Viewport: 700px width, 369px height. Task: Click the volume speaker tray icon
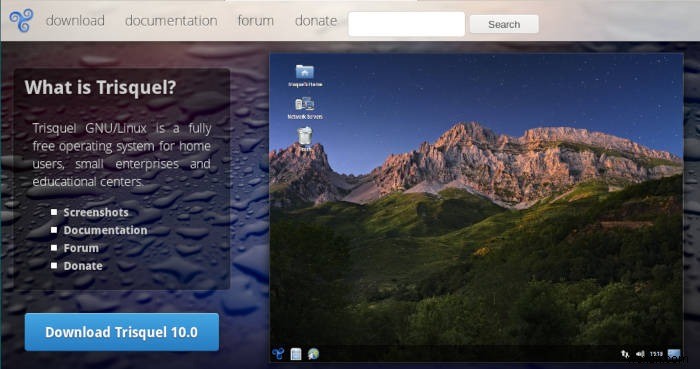click(x=640, y=354)
